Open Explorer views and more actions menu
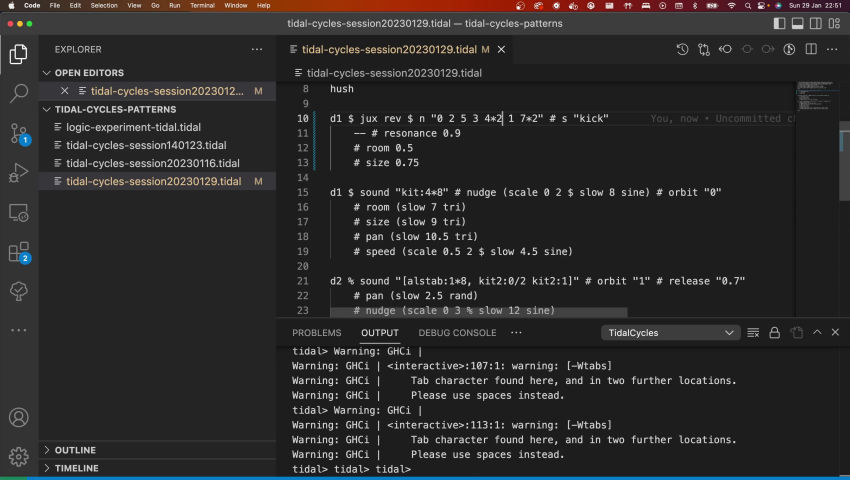 pyautogui.click(x=257, y=49)
